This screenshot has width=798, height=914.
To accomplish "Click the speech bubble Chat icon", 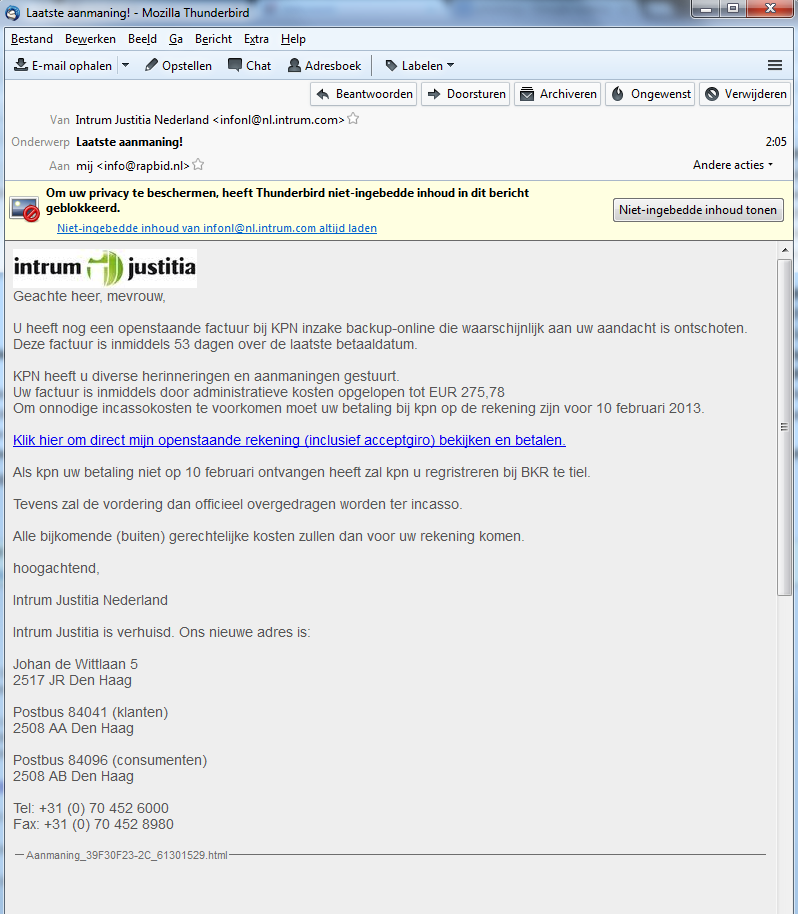I will point(235,65).
